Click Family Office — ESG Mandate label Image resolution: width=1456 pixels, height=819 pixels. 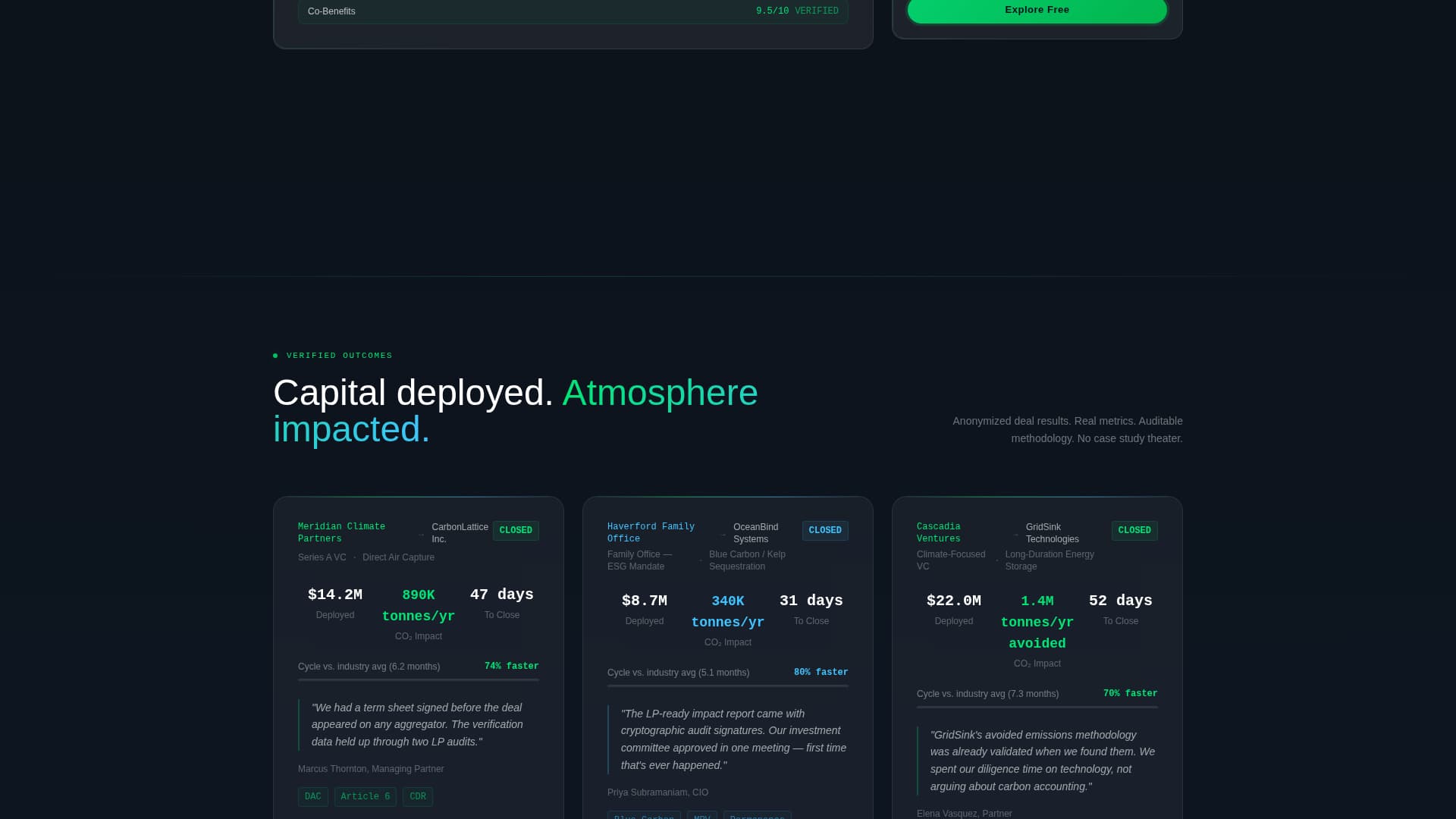[639, 560]
